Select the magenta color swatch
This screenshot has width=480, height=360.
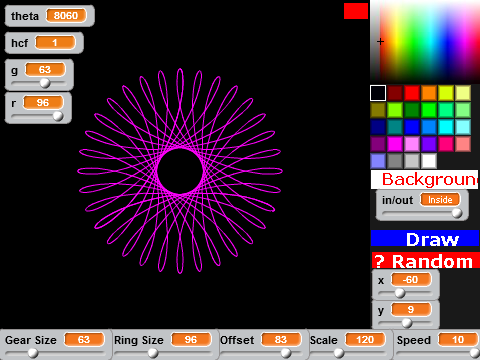[395, 144]
